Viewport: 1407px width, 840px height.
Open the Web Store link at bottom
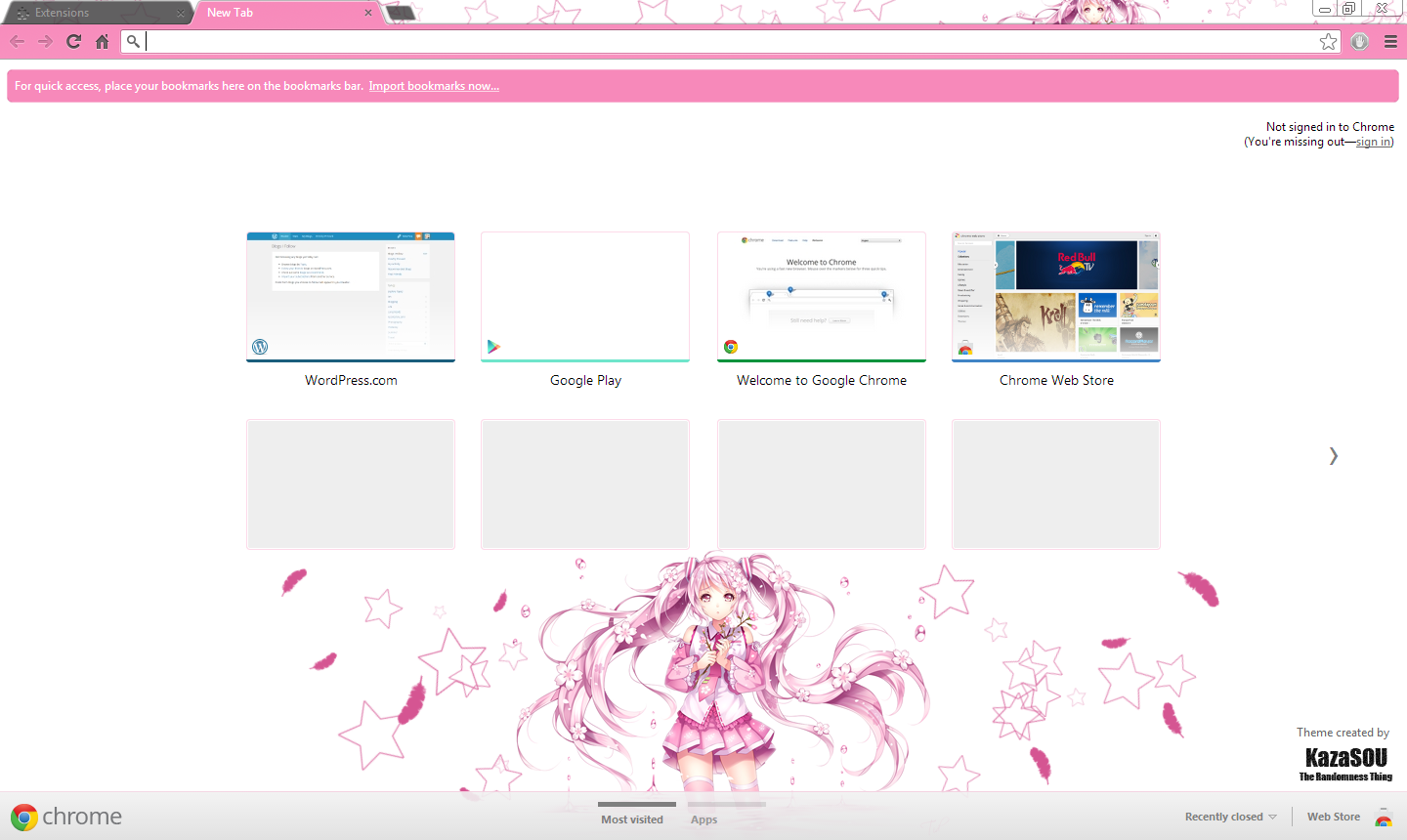coord(1334,817)
